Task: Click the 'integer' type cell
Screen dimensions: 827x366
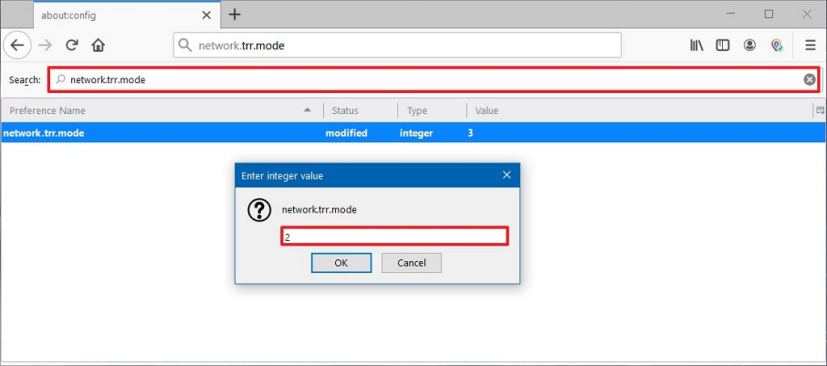Action: pos(416,133)
